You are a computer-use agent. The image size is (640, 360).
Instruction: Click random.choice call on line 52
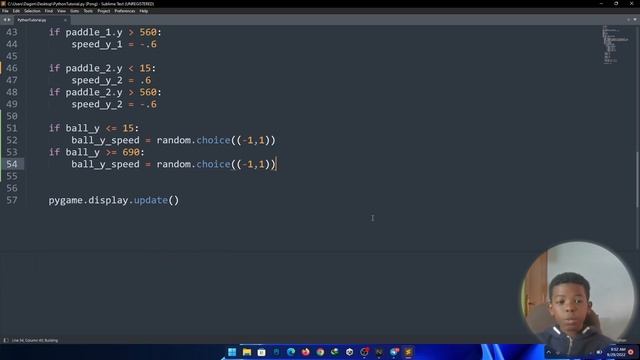(216, 140)
